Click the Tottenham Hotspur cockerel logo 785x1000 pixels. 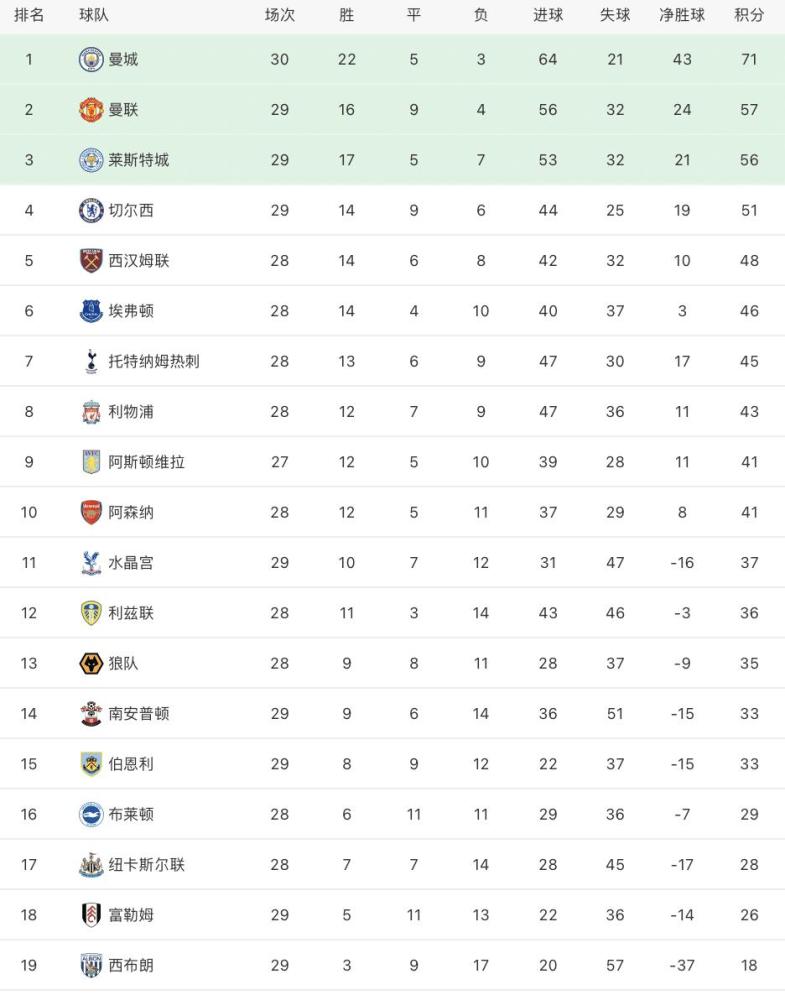(x=91, y=362)
